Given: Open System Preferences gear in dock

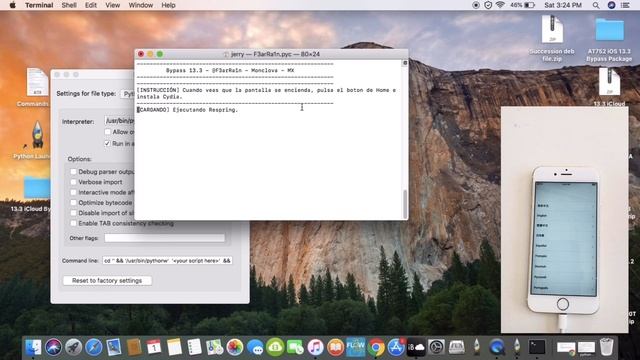Looking at the screenshot, I should pos(436,347).
